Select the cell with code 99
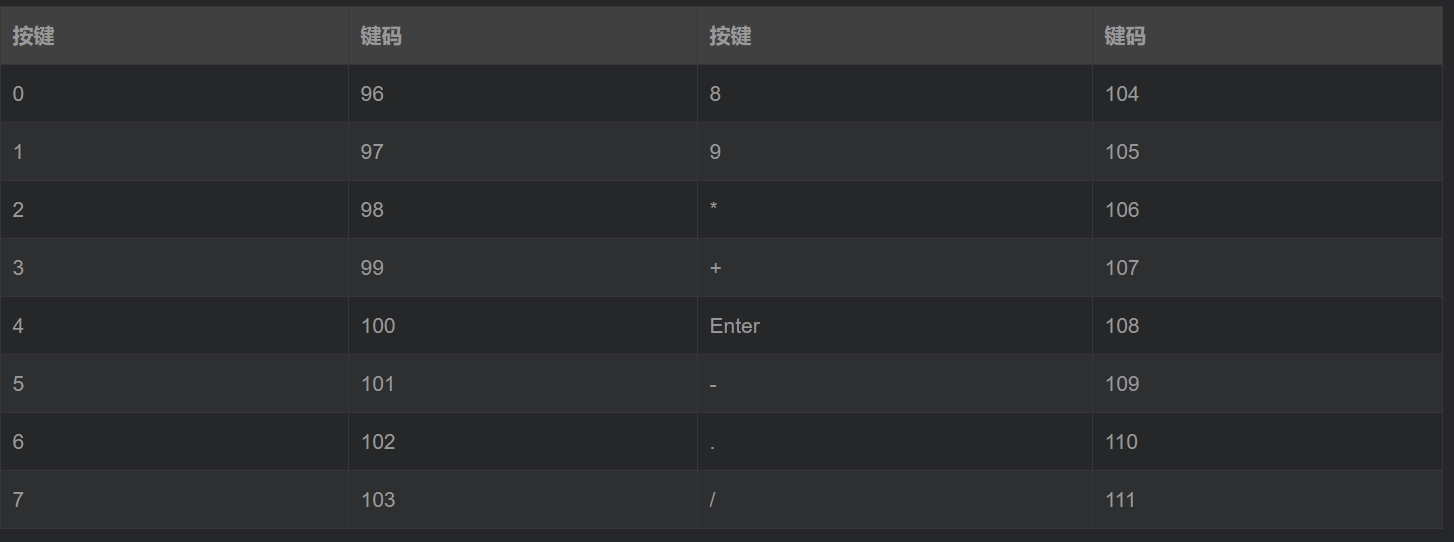Image resolution: width=1454 pixels, height=542 pixels. click(523, 268)
